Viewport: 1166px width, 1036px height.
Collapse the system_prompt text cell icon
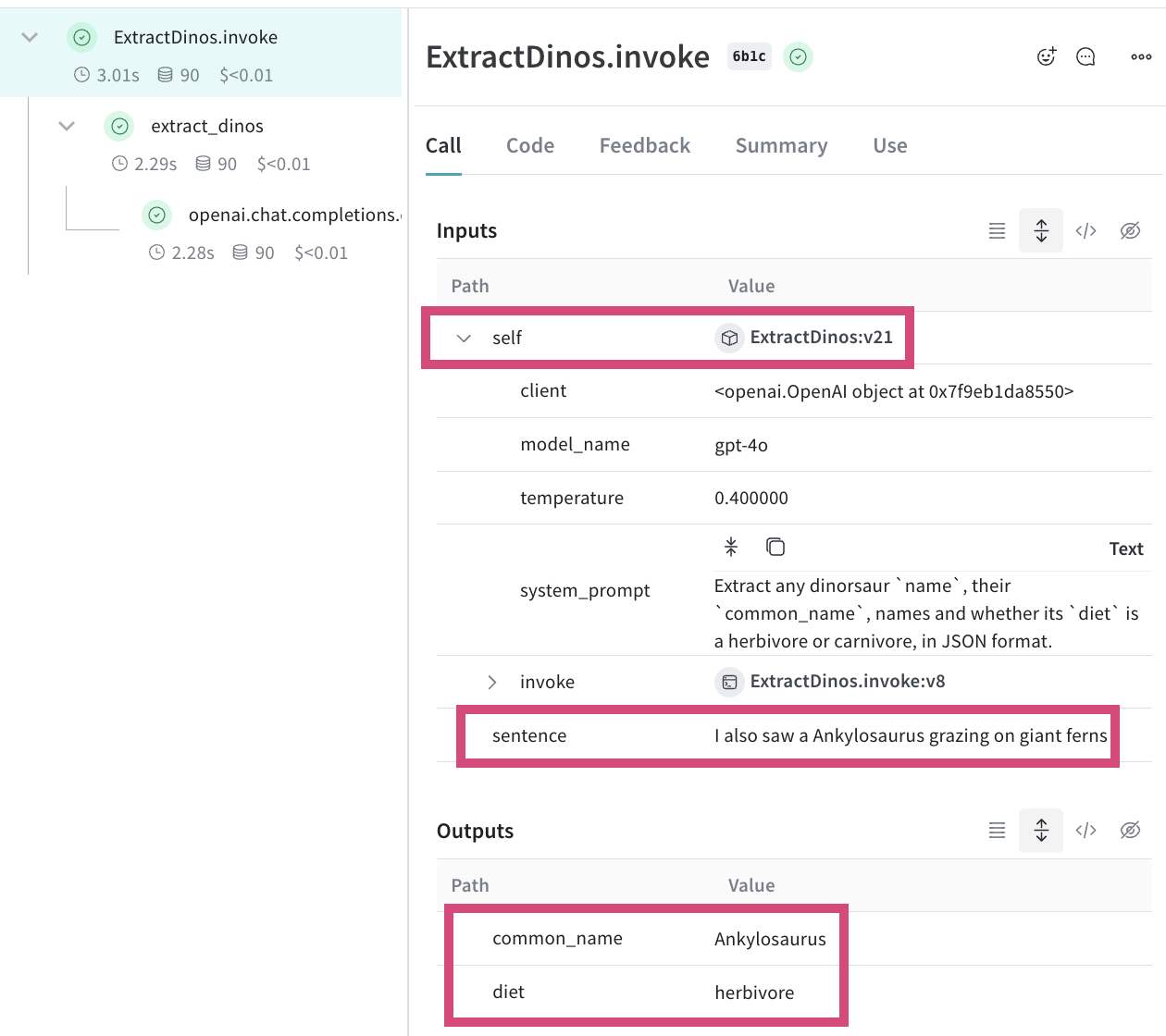tap(731, 547)
